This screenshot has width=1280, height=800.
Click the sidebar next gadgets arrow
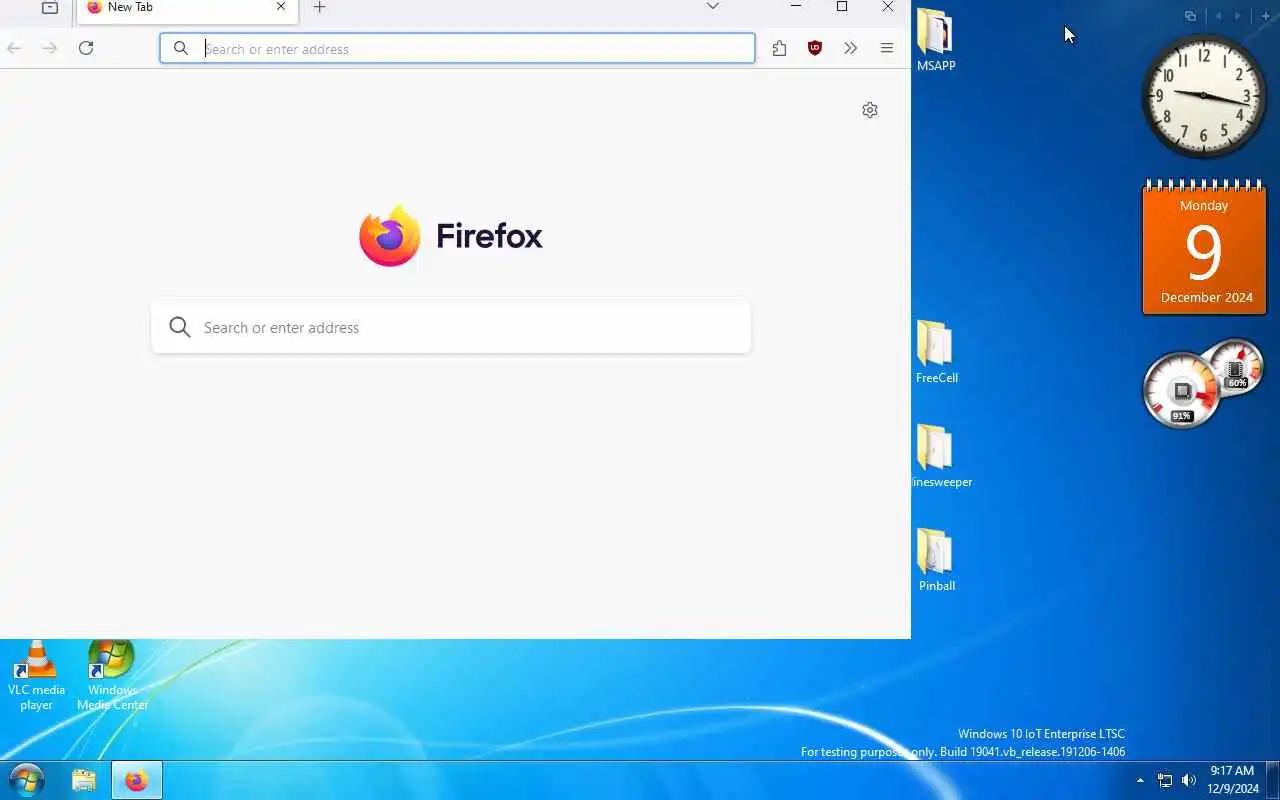(1238, 16)
